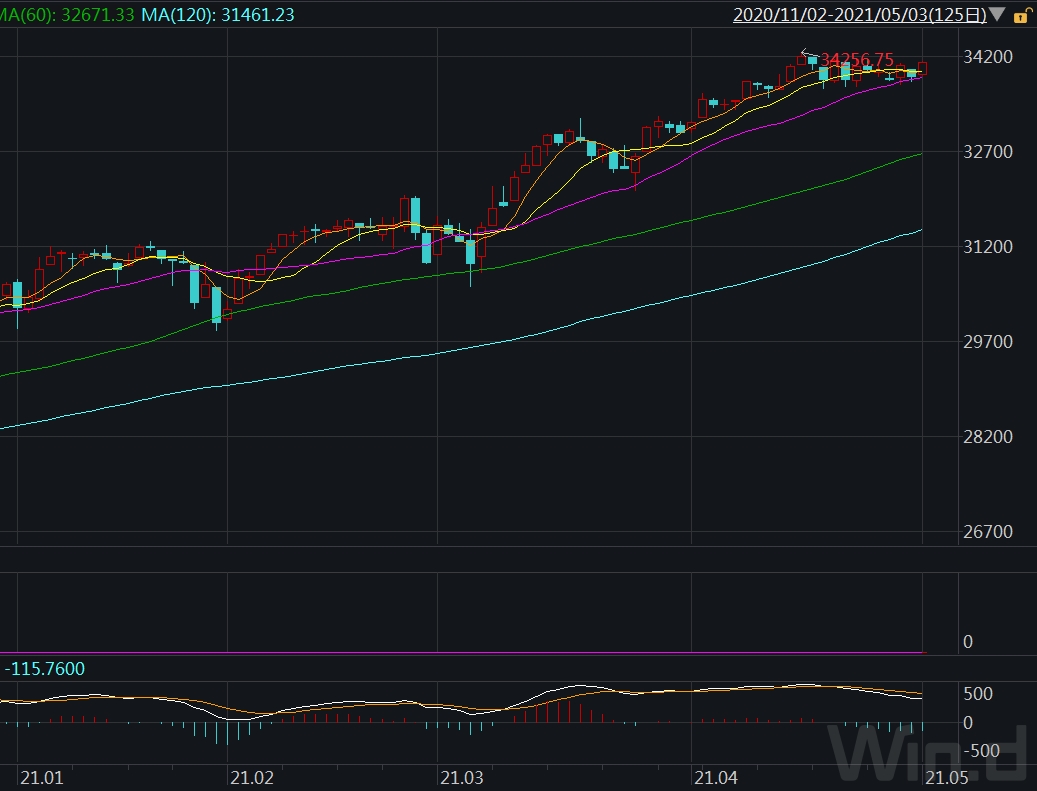This screenshot has width=1037, height=791.
Task: Click the 21.04 date axis label
Action: click(715, 777)
